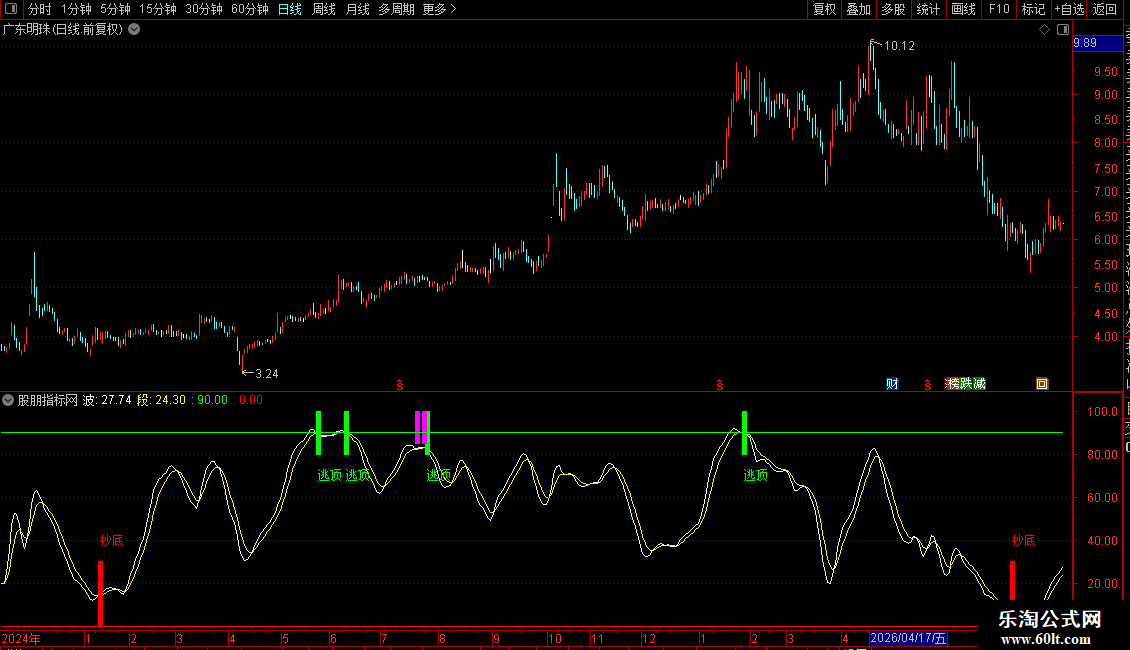Screen dimensions: 1130x650
Task: Click the 2026/04/17/五 date label
Action: [x=908, y=638]
